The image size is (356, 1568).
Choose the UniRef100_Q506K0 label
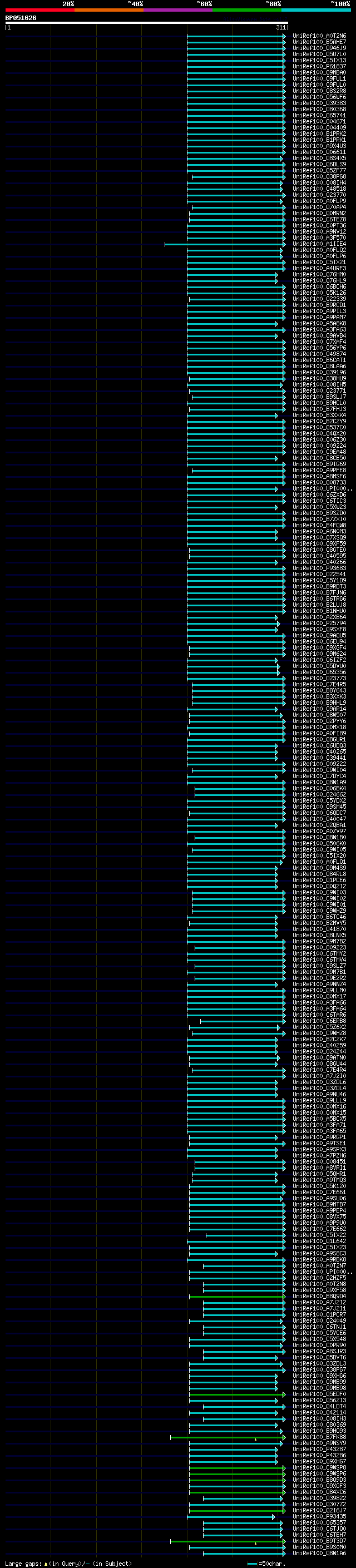[x=319, y=844]
